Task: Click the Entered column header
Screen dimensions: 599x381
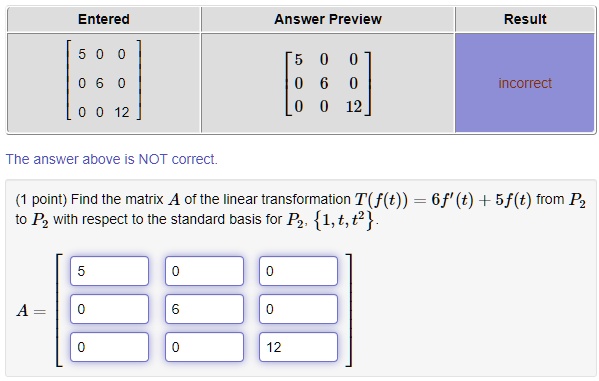Action: pos(104,19)
